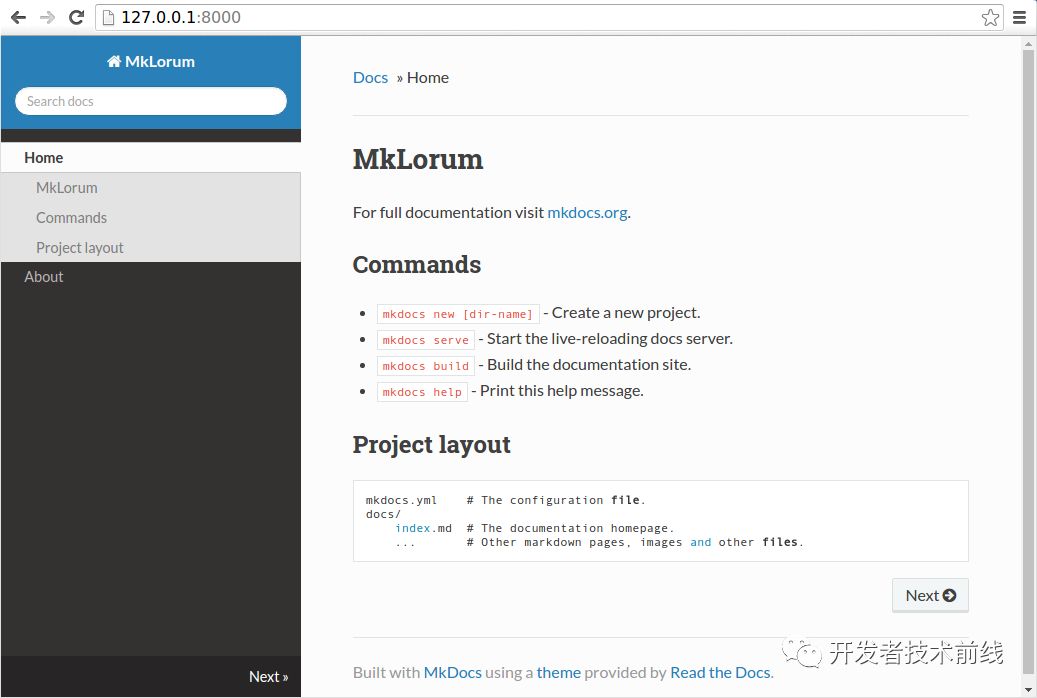Click the 'mkdocs new [dir-name]' code
1037x698 pixels.
click(458, 314)
